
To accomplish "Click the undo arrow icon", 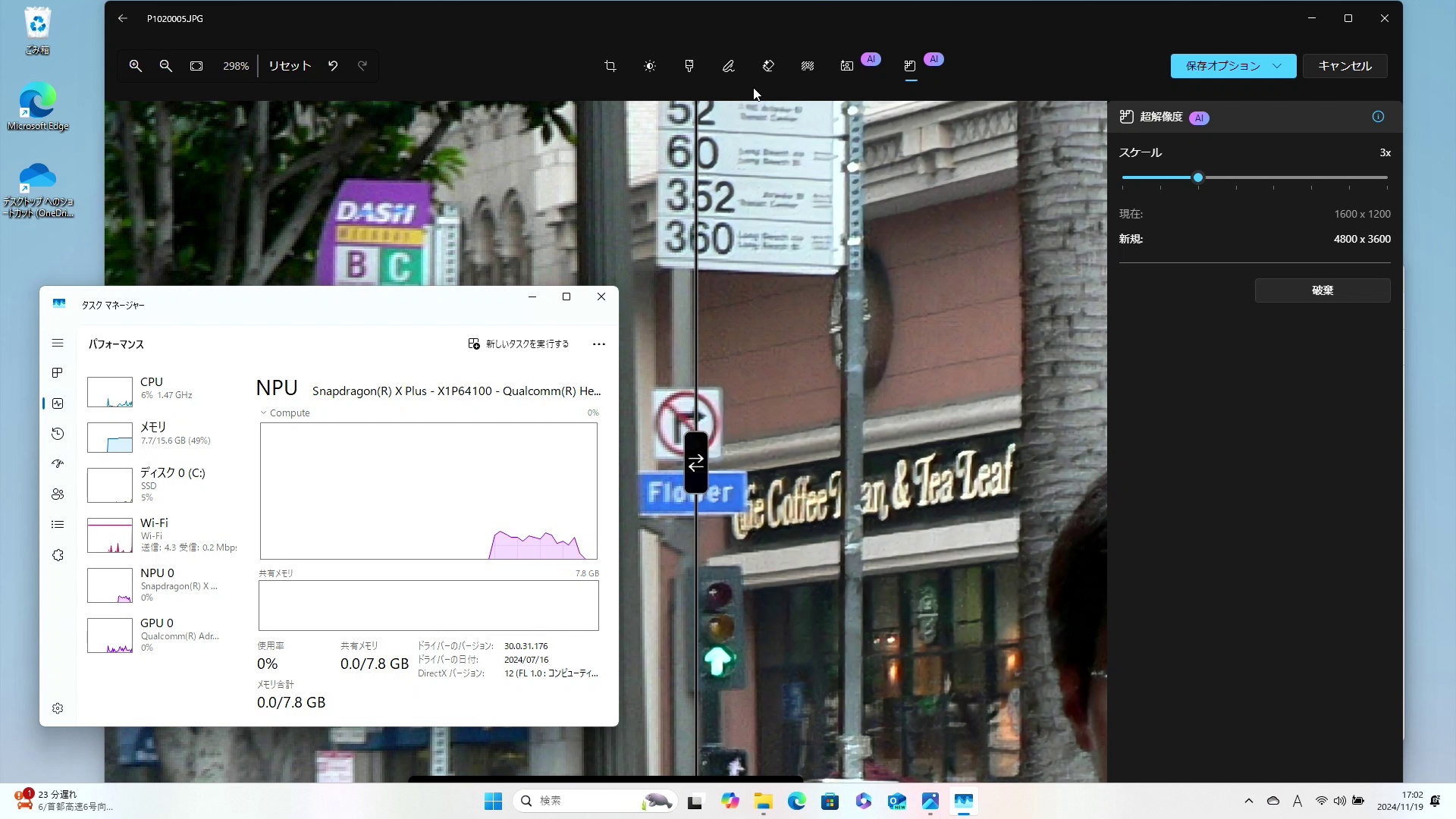I will [x=333, y=66].
